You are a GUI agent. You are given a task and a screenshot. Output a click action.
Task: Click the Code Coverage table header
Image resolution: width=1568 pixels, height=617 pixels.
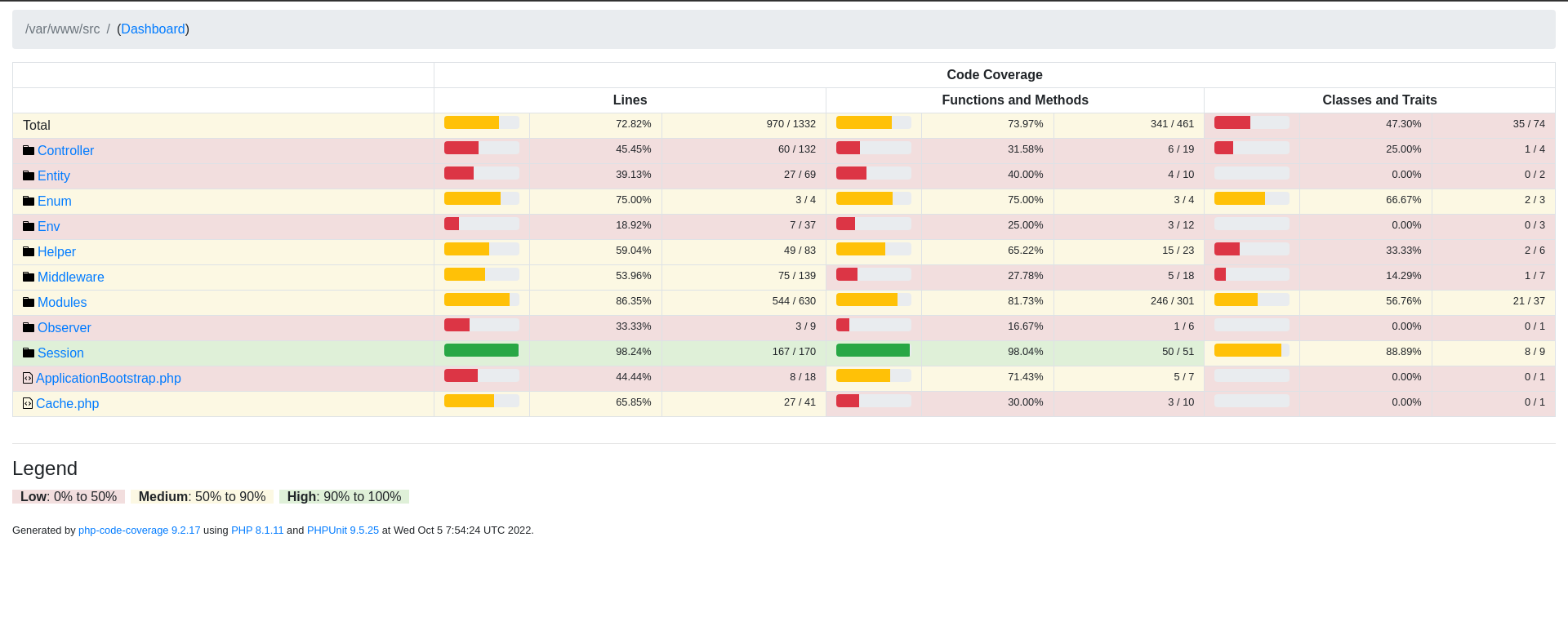point(995,75)
